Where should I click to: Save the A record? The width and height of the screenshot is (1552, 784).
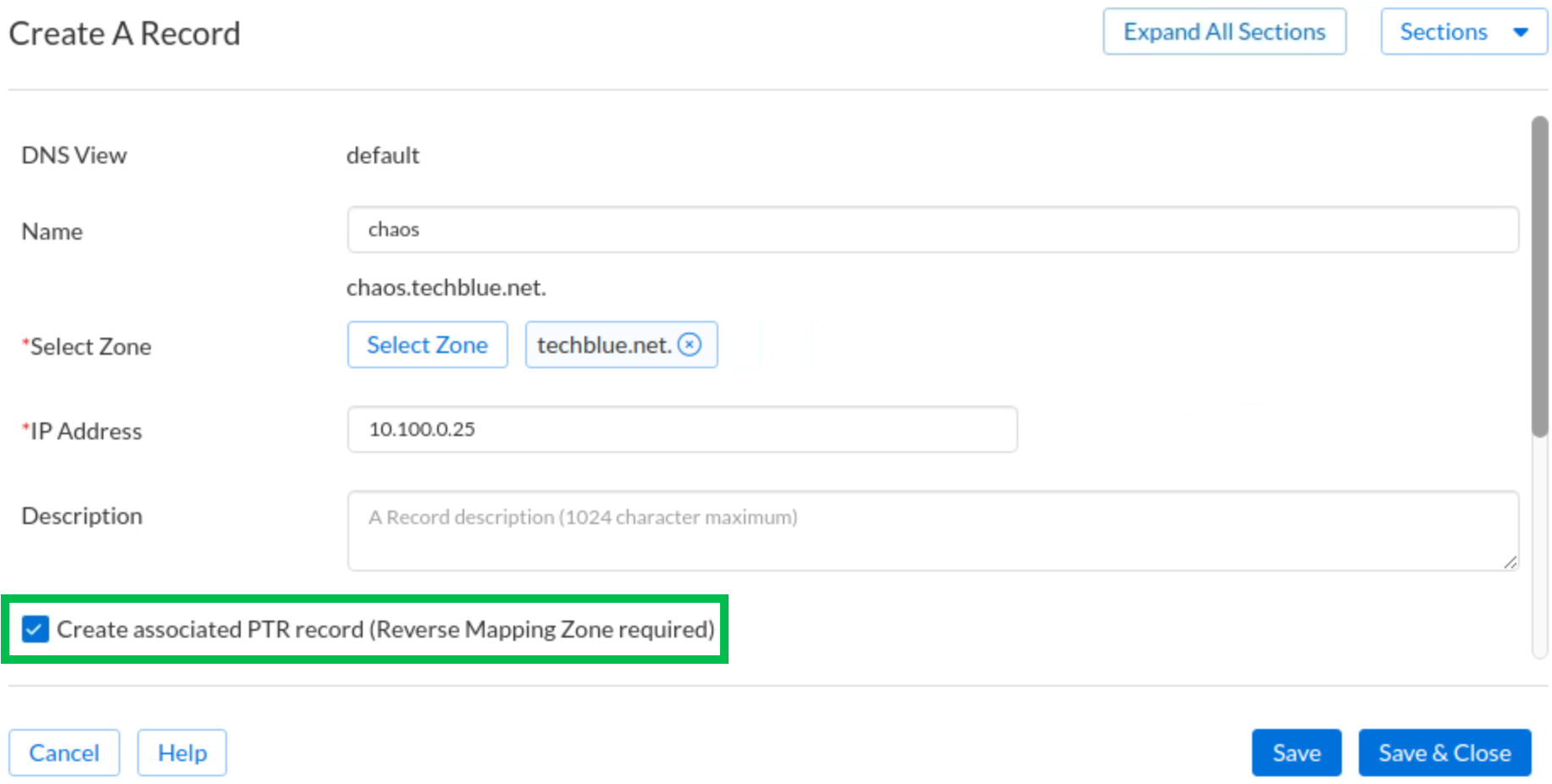(x=1296, y=753)
